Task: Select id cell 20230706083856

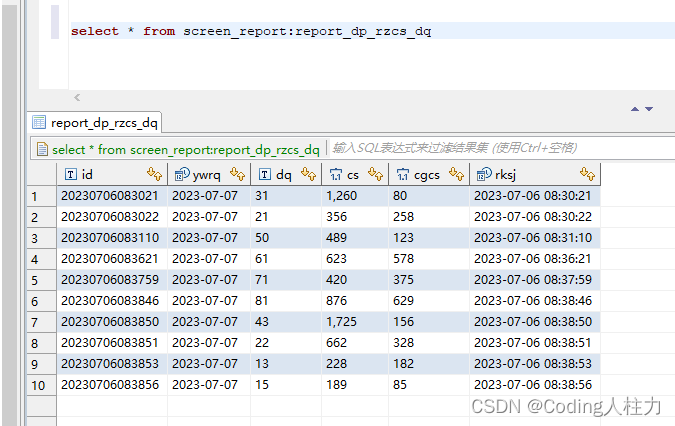Action: (112, 385)
